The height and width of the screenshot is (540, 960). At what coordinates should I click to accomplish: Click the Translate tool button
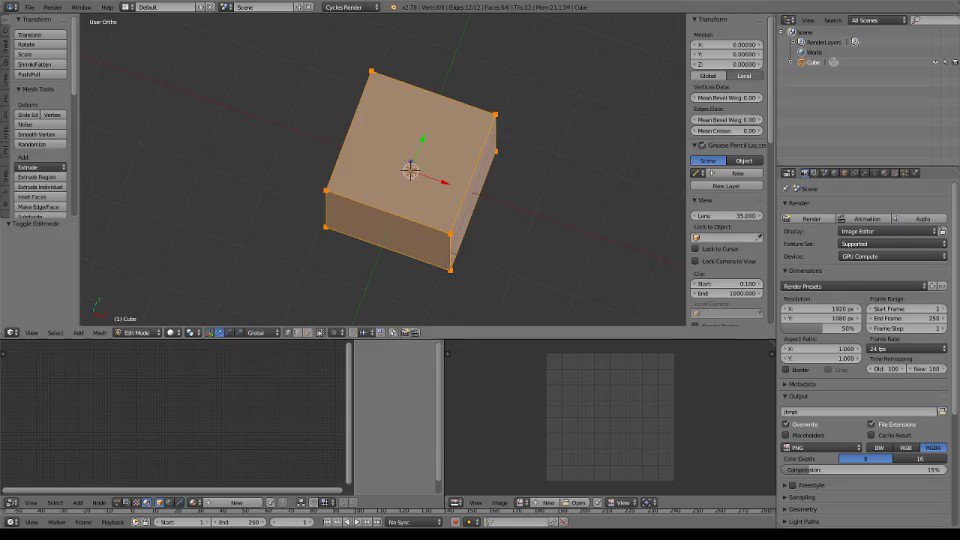tap(40, 35)
